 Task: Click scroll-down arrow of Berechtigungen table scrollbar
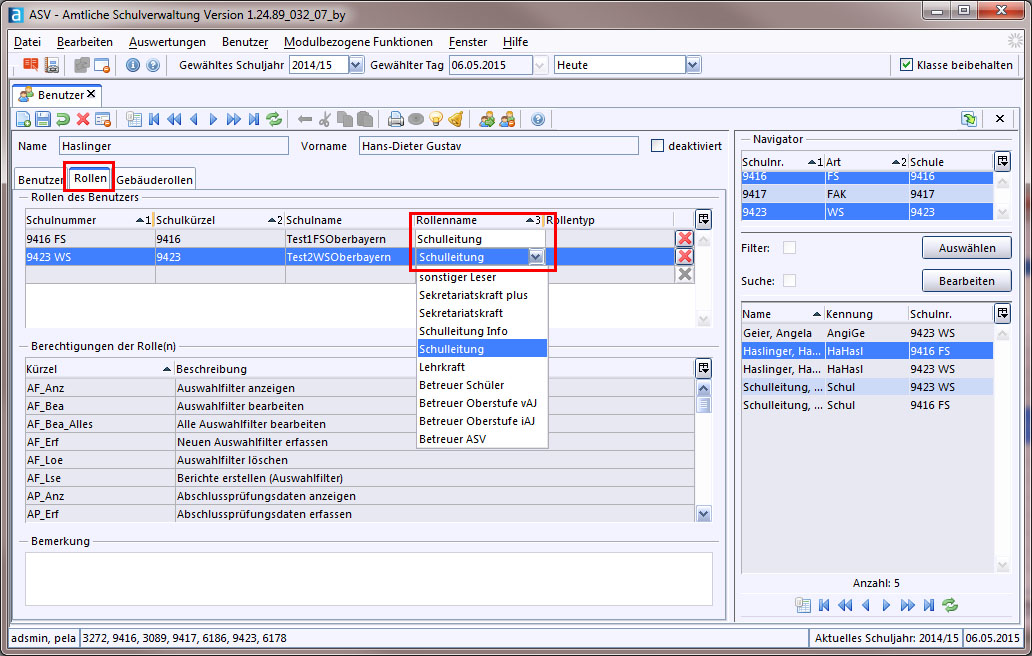704,514
